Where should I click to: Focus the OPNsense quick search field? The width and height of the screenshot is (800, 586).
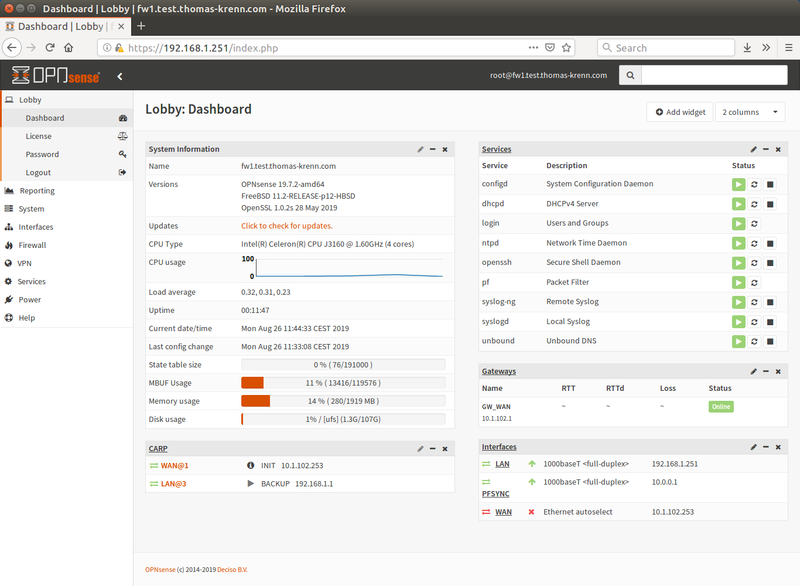click(x=714, y=75)
